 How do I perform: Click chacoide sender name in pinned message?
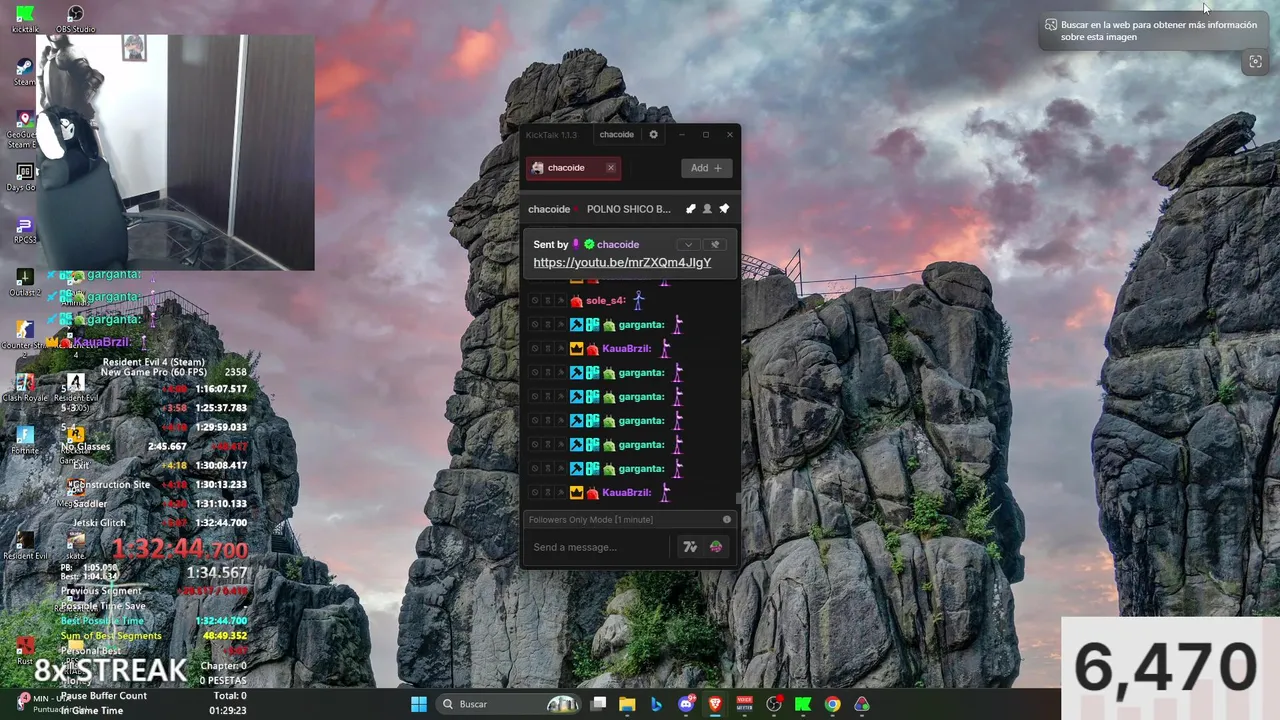(618, 245)
